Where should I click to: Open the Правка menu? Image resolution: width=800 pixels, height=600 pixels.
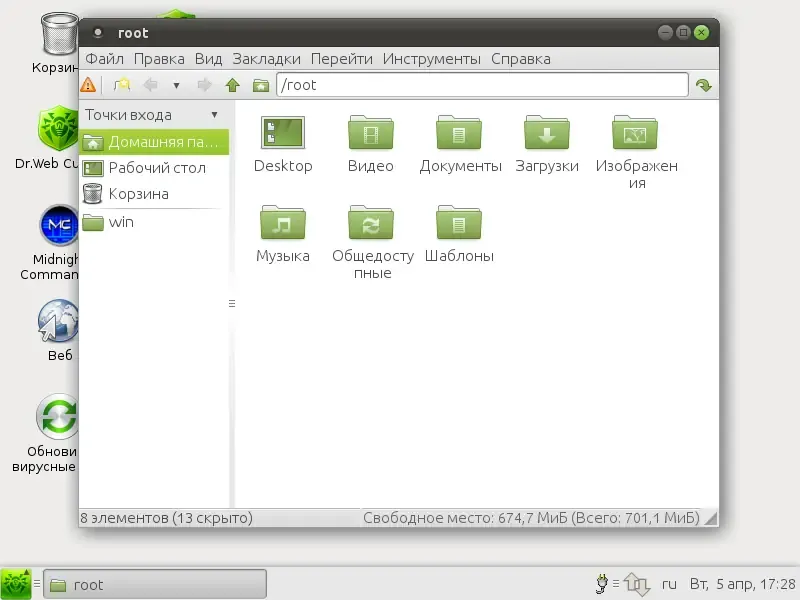click(x=159, y=59)
